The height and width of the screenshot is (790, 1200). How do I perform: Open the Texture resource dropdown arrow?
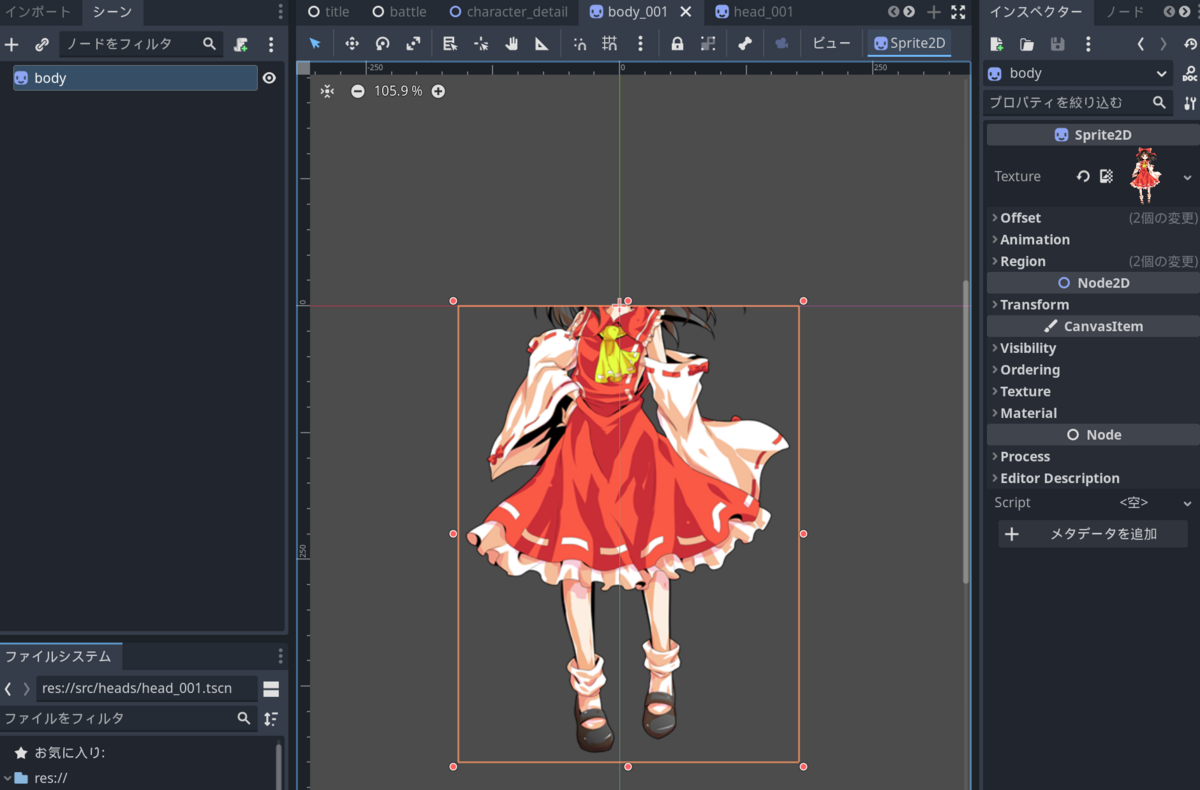(1187, 177)
